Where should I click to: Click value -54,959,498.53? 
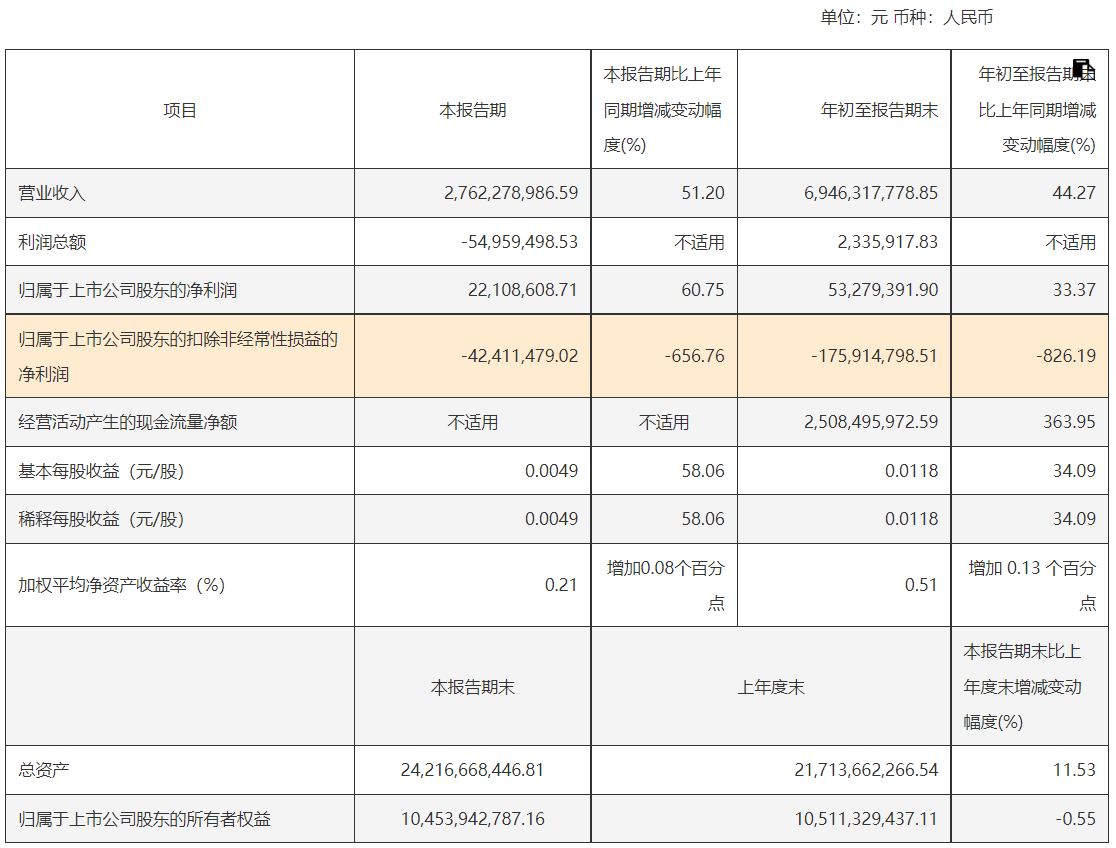point(520,242)
